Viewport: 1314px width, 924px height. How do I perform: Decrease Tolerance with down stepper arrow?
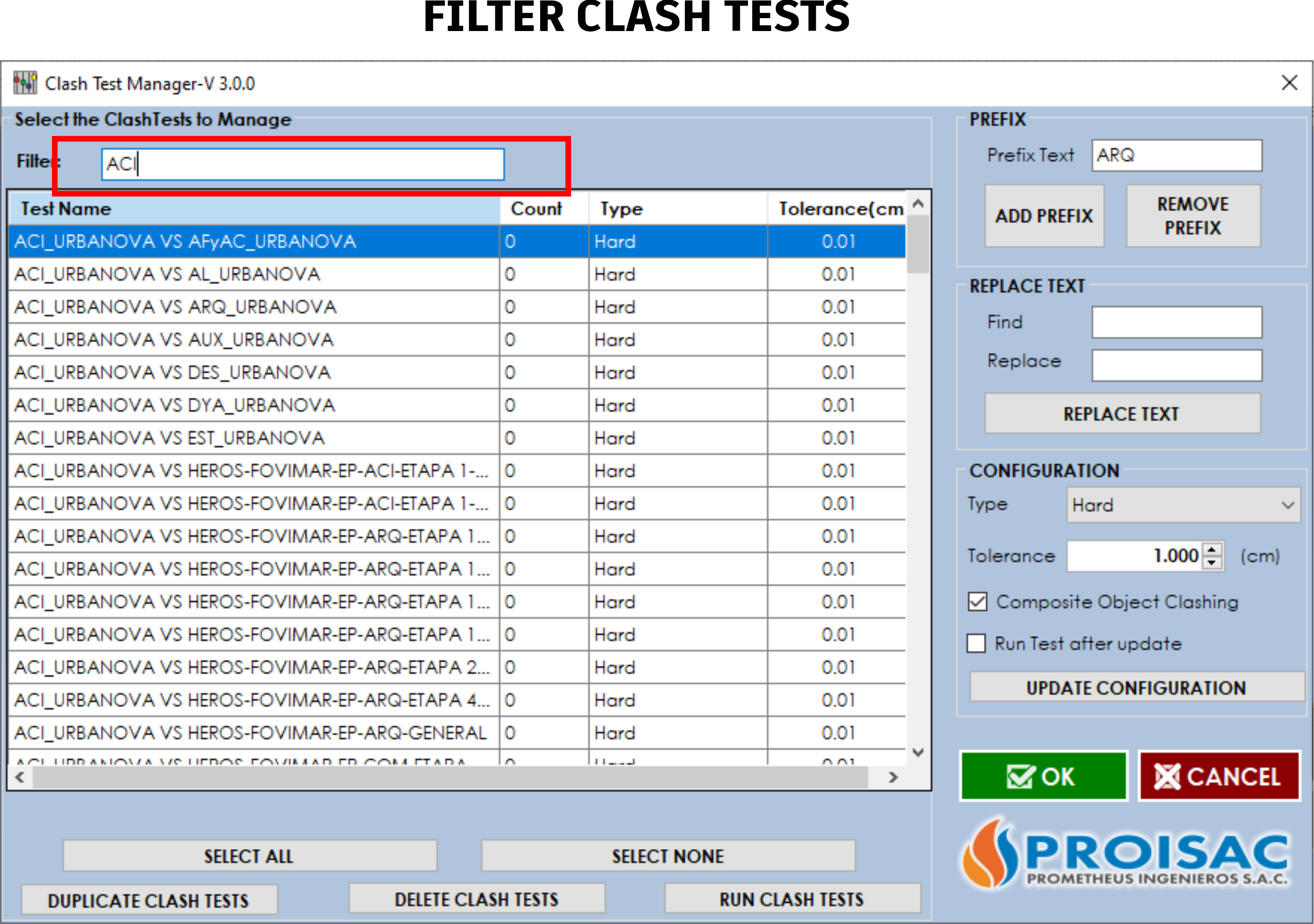(1212, 563)
